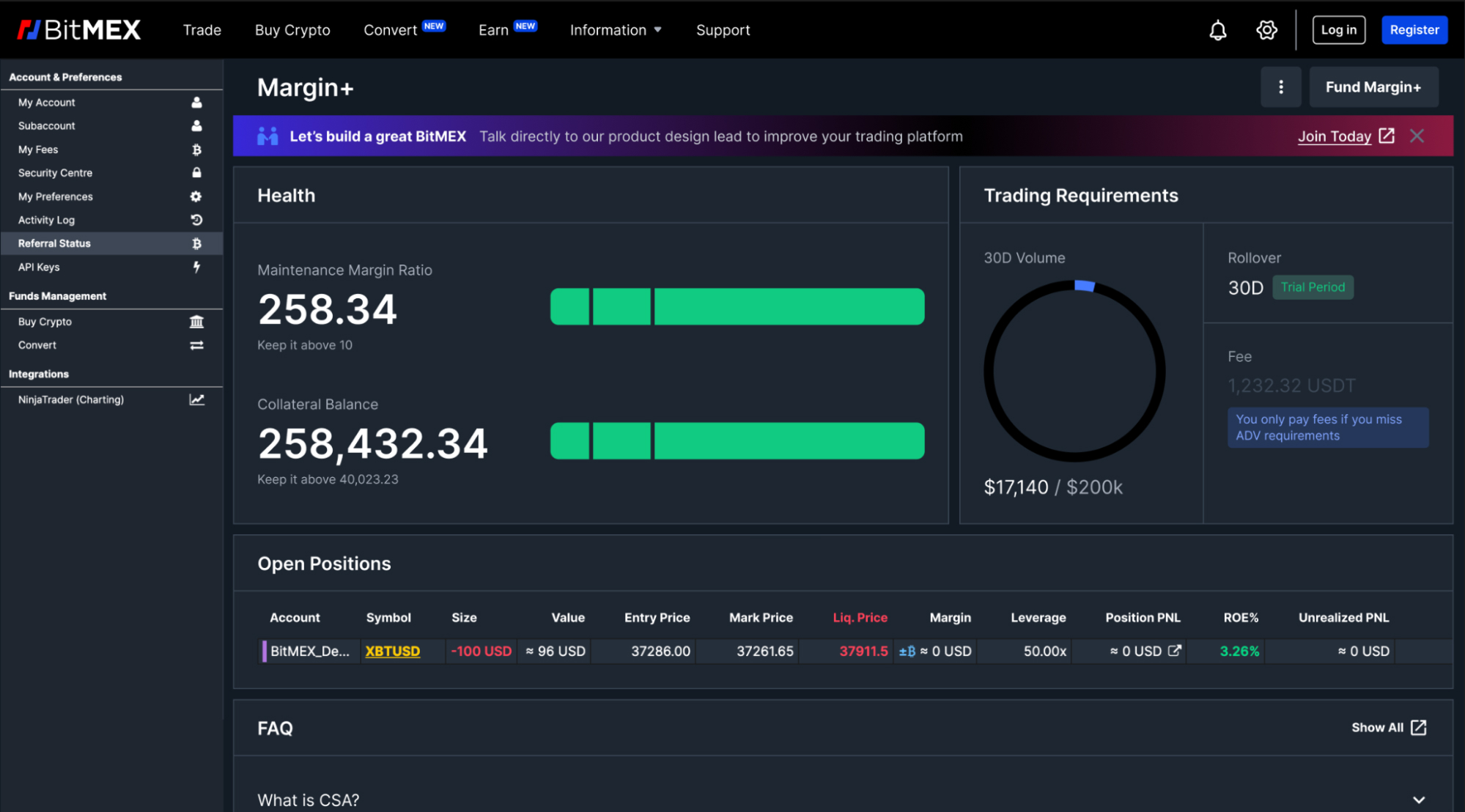Open Position PNL external link icon
The height and width of the screenshot is (812, 1465).
tap(1174, 650)
